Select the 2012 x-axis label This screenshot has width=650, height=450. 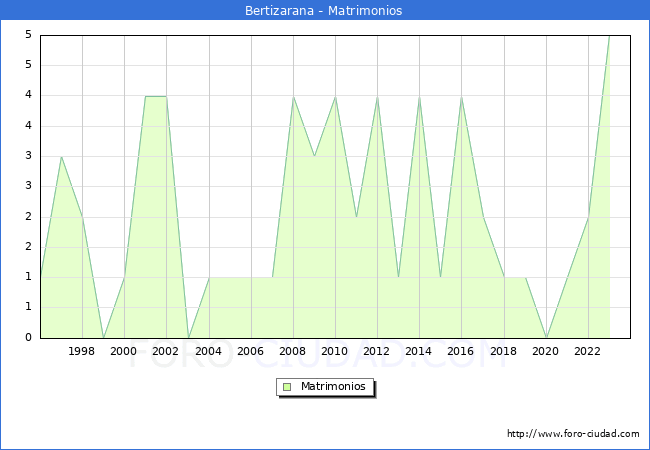pos(376,351)
